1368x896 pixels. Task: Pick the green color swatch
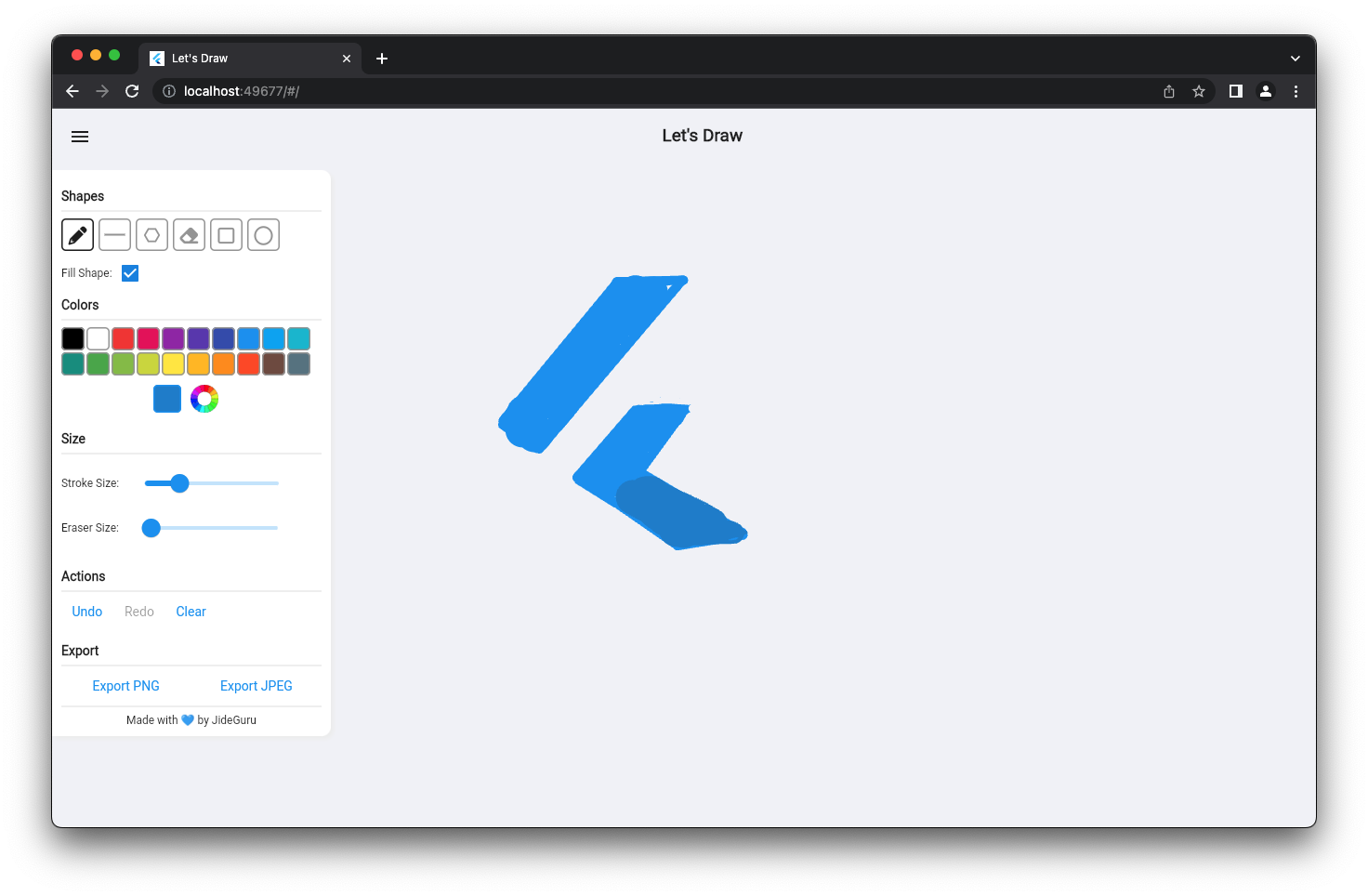pos(98,363)
